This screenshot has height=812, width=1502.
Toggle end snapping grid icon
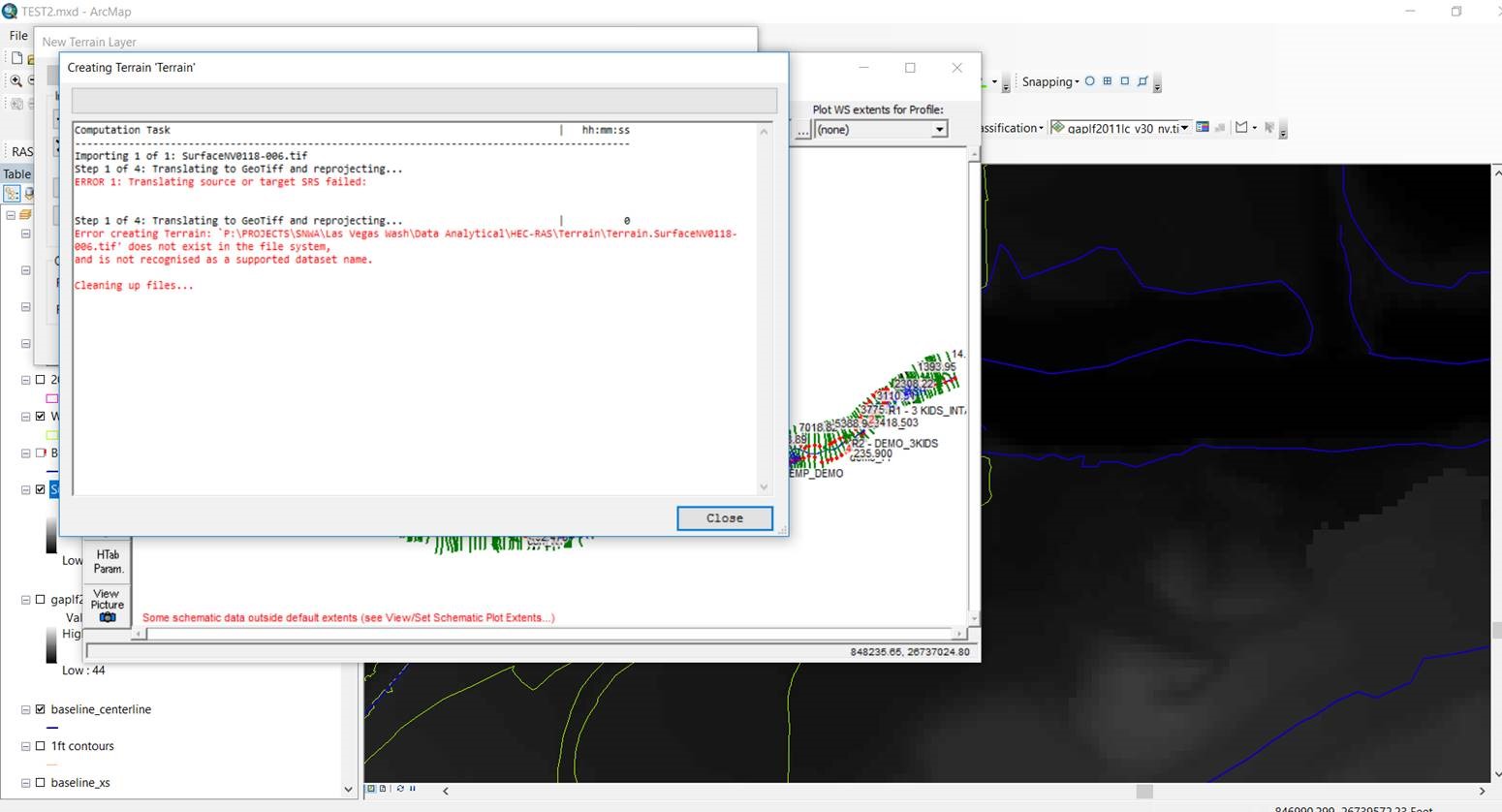tap(1108, 81)
